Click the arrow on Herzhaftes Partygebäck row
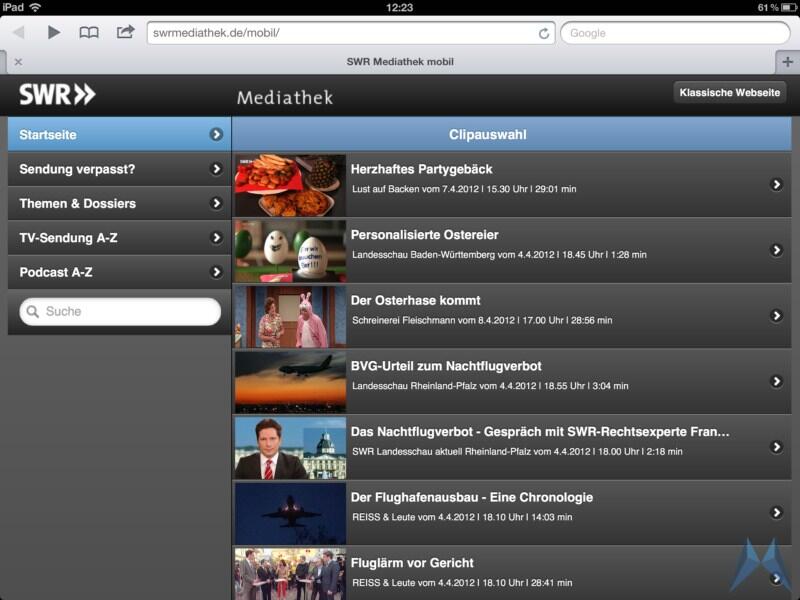Image resolution: width=800 pixels, height=600 pixels. pos(776,185)
